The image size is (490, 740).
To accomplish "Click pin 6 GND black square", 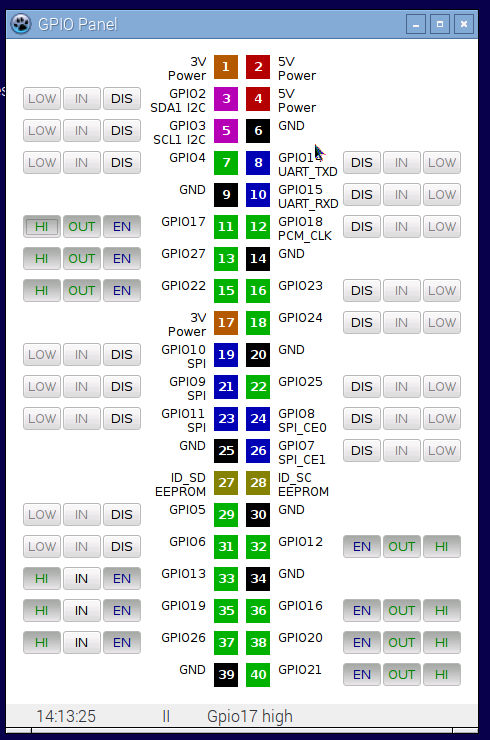I will click(258, 131).
